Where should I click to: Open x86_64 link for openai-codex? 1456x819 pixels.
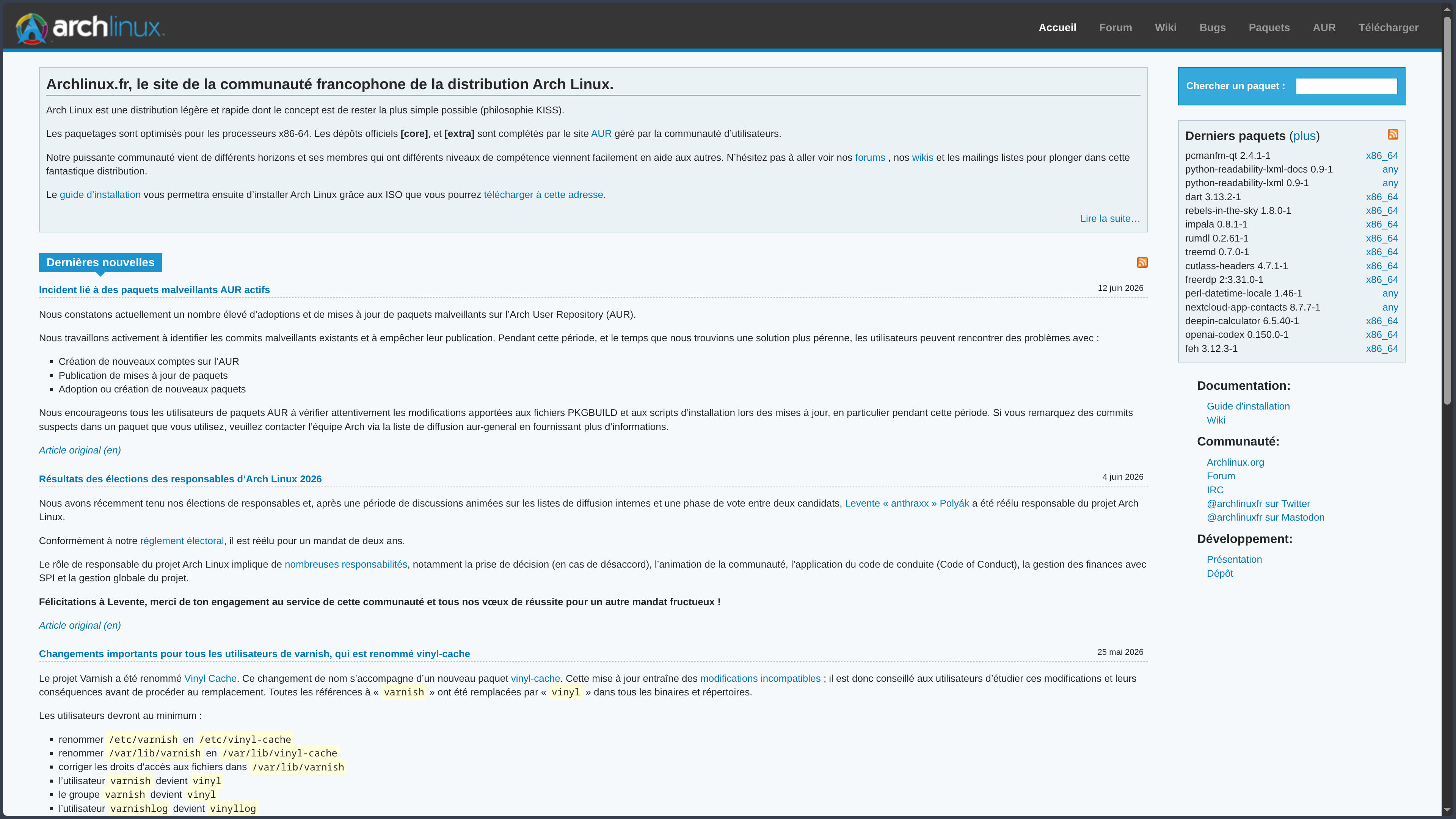pyautogui.click(x=1381, y=334)
